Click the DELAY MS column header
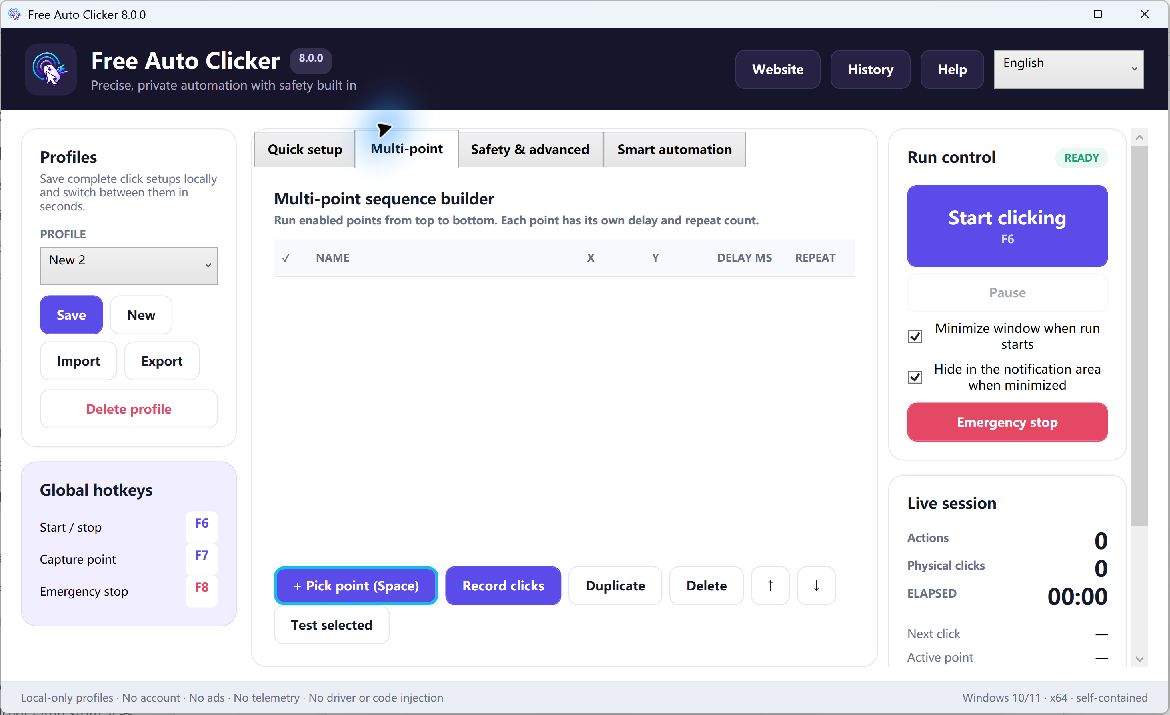This screenshot has height=715, width=1170. click(745, 258)
